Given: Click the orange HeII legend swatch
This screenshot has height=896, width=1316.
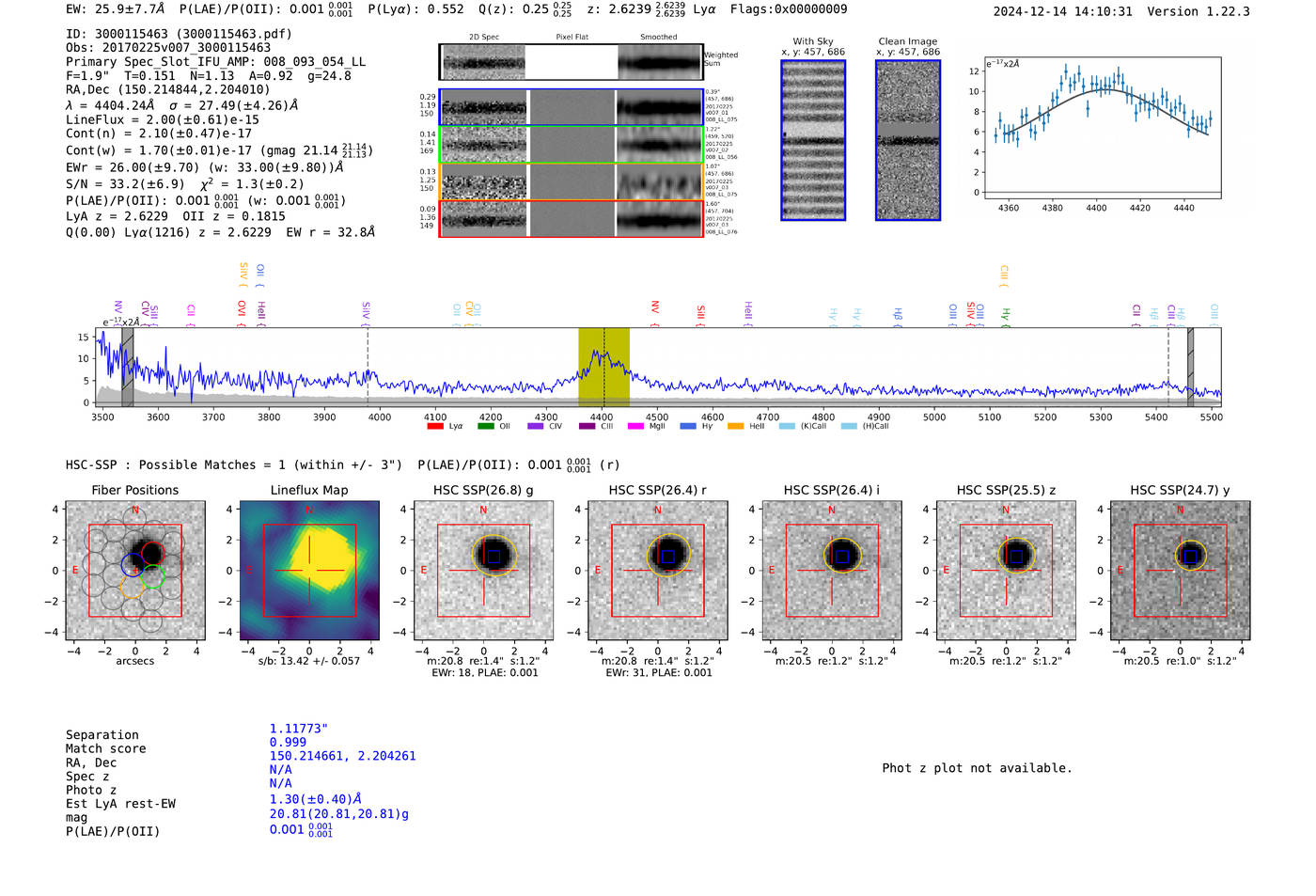Looking at the screenshot, I should (x=735, y=427).
